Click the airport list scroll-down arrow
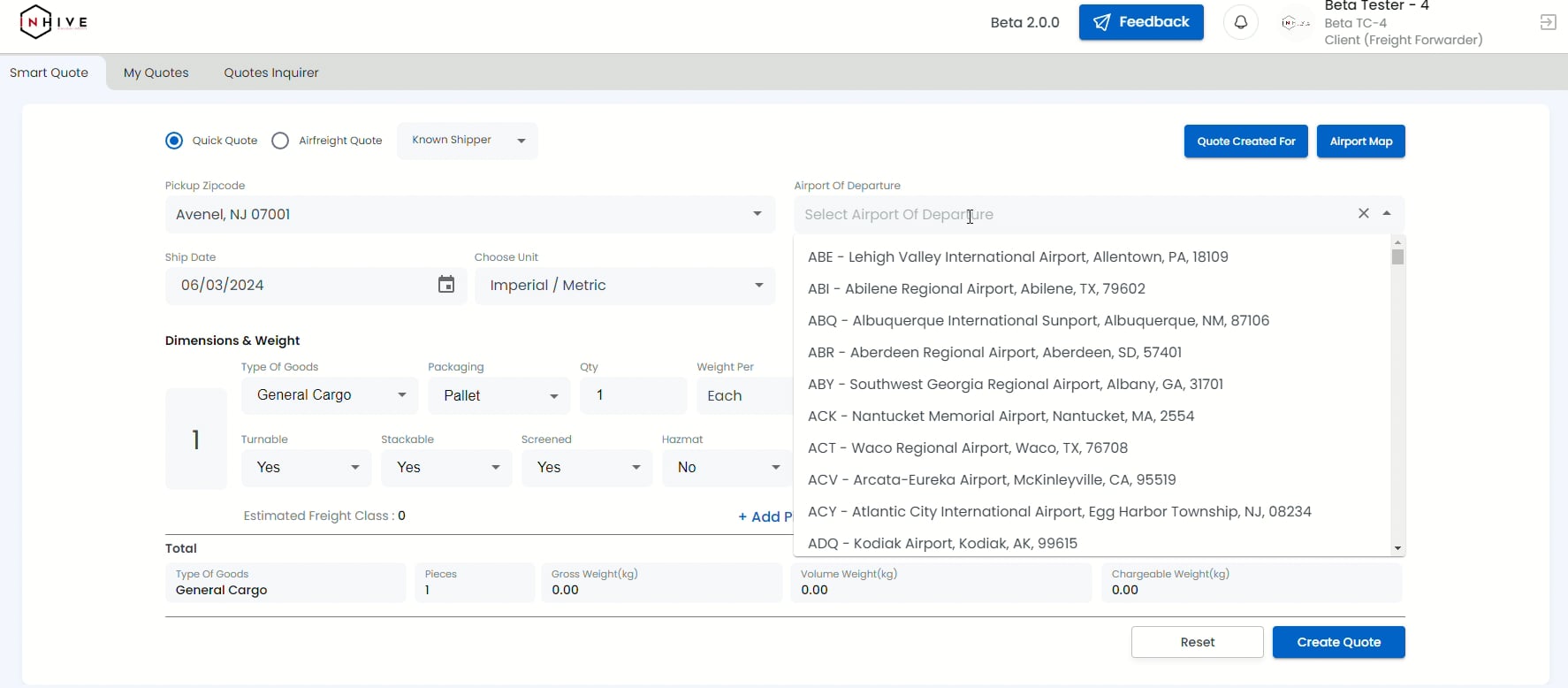This screenshot has width=1568, height=688. [x=1397, y=548]
